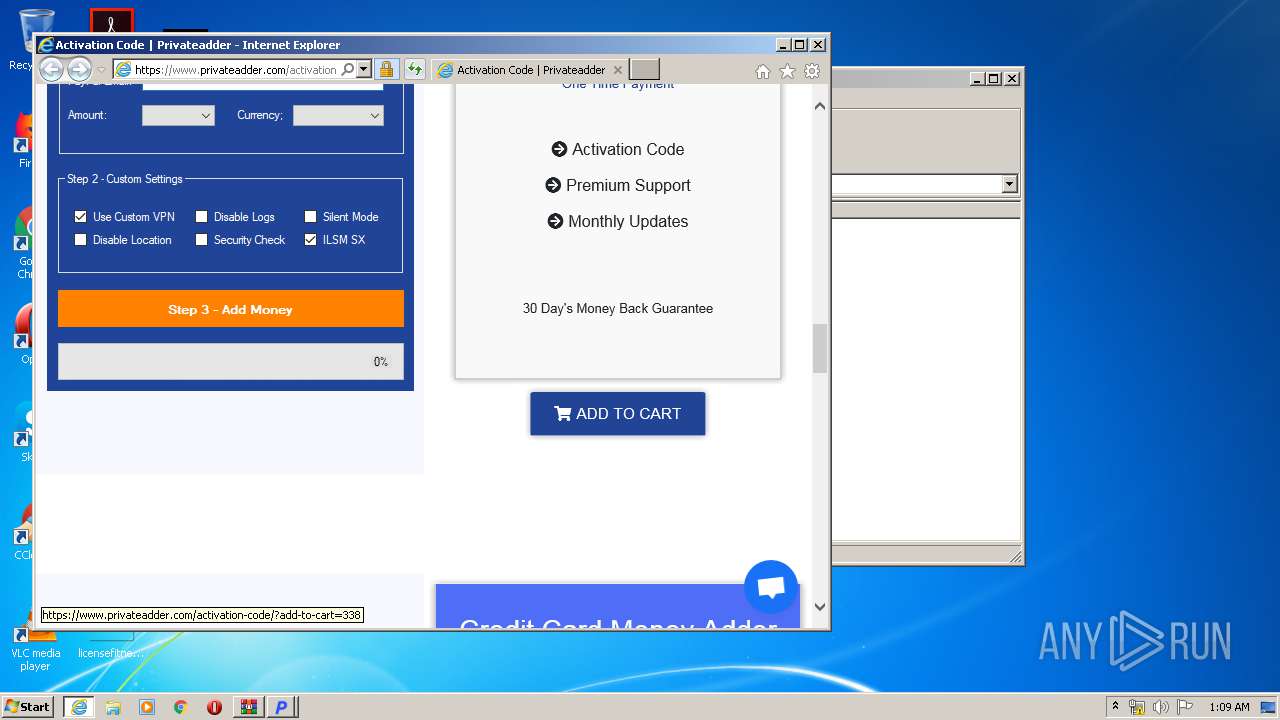Click the address bar URL field
Image resolution: width=1280 pixels, height=720 pixels.
236,69
